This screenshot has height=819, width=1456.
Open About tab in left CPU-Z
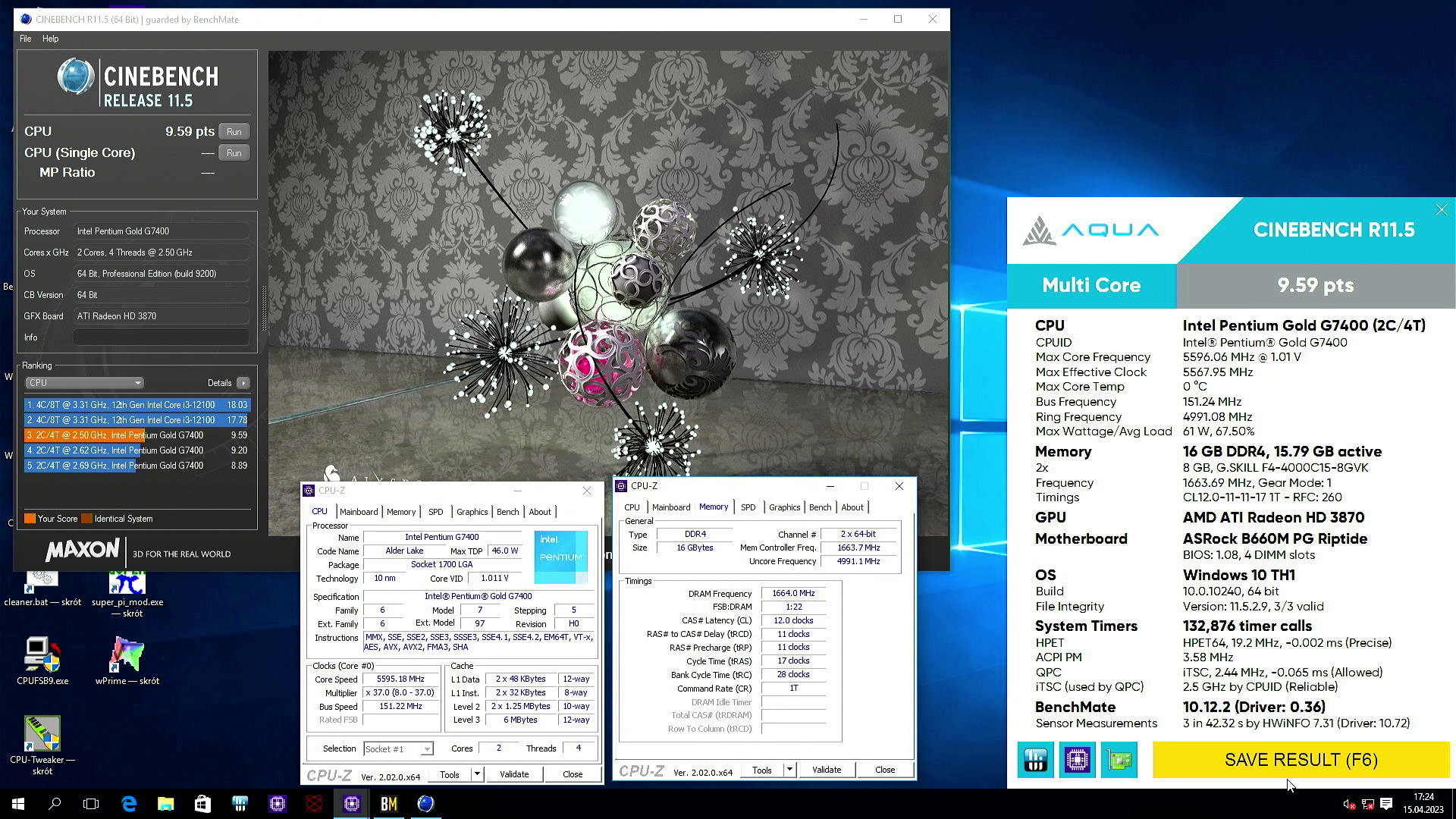pos(540,512)
